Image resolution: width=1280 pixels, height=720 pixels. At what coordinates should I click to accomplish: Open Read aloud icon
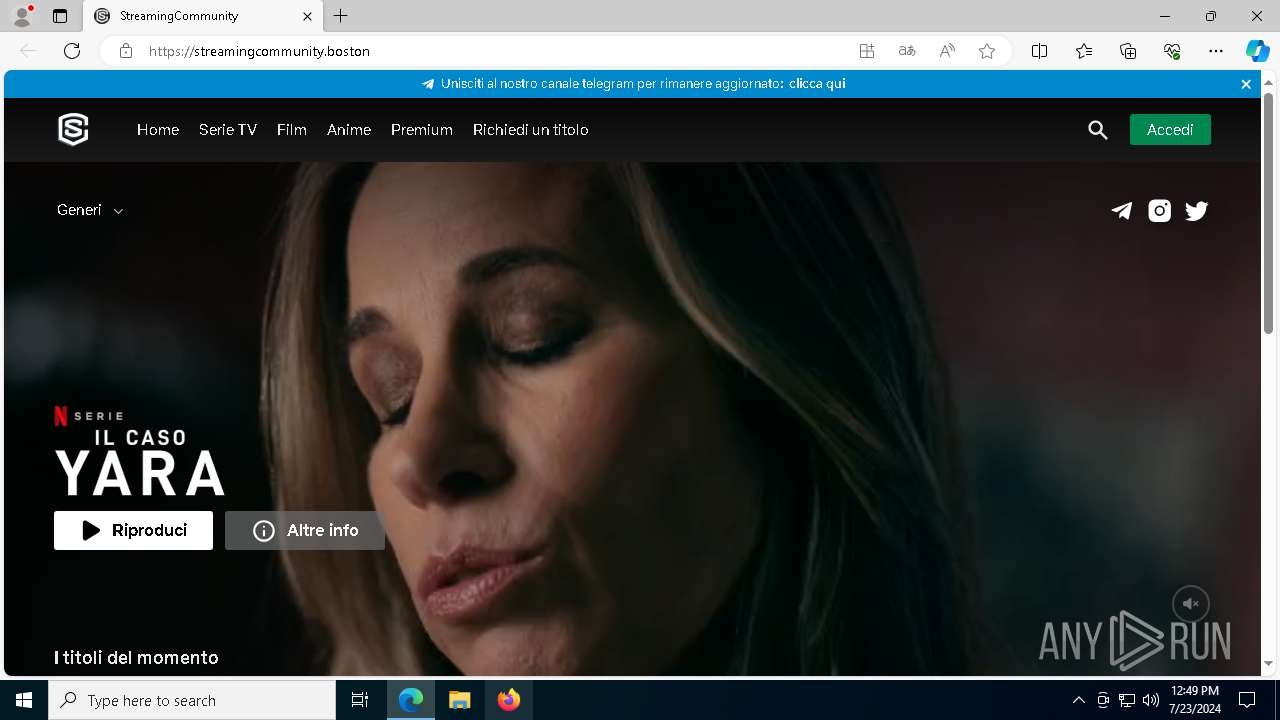(947, 51)
